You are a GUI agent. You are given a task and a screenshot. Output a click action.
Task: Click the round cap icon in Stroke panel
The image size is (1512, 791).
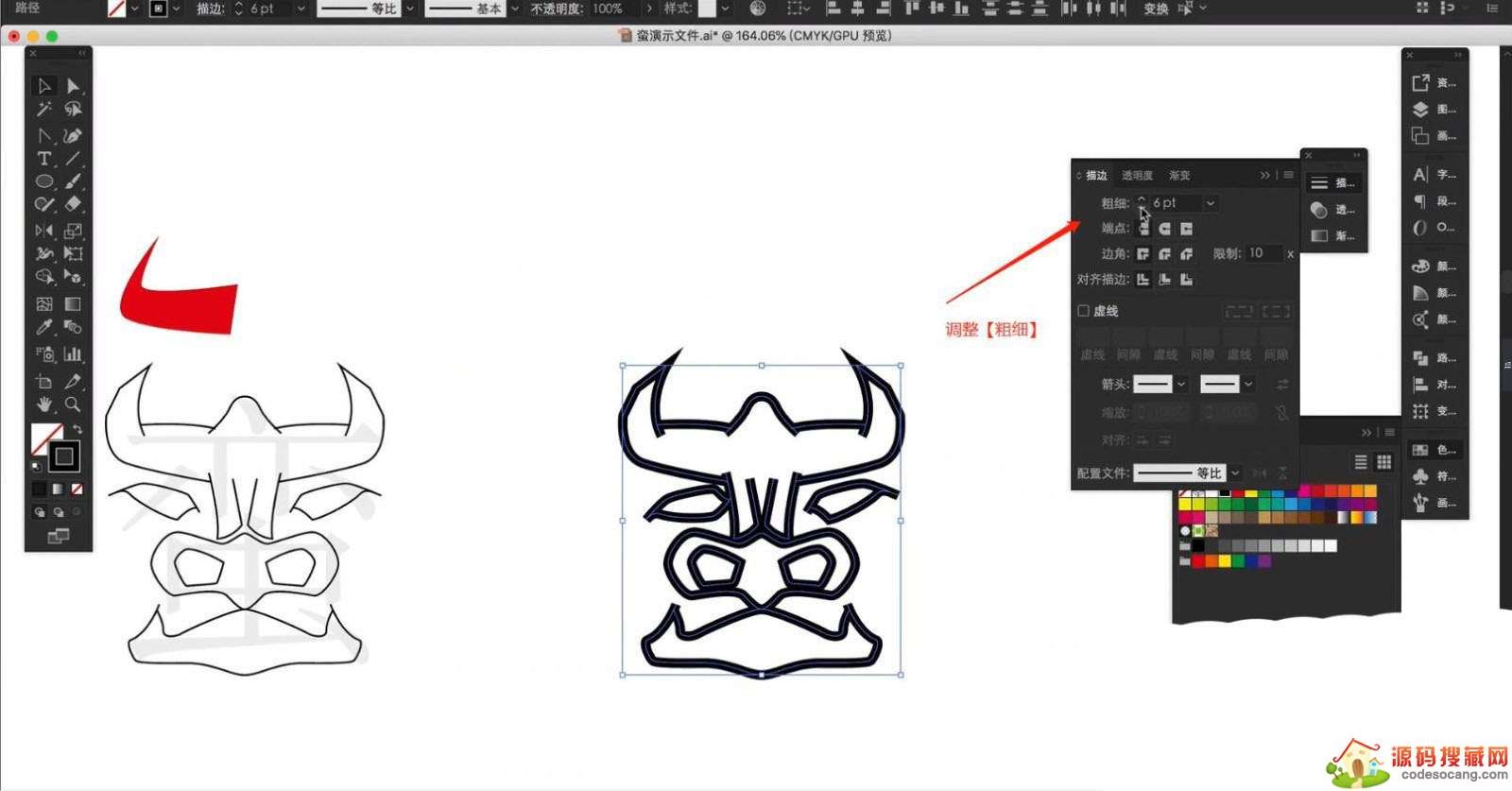[1164, 229]
